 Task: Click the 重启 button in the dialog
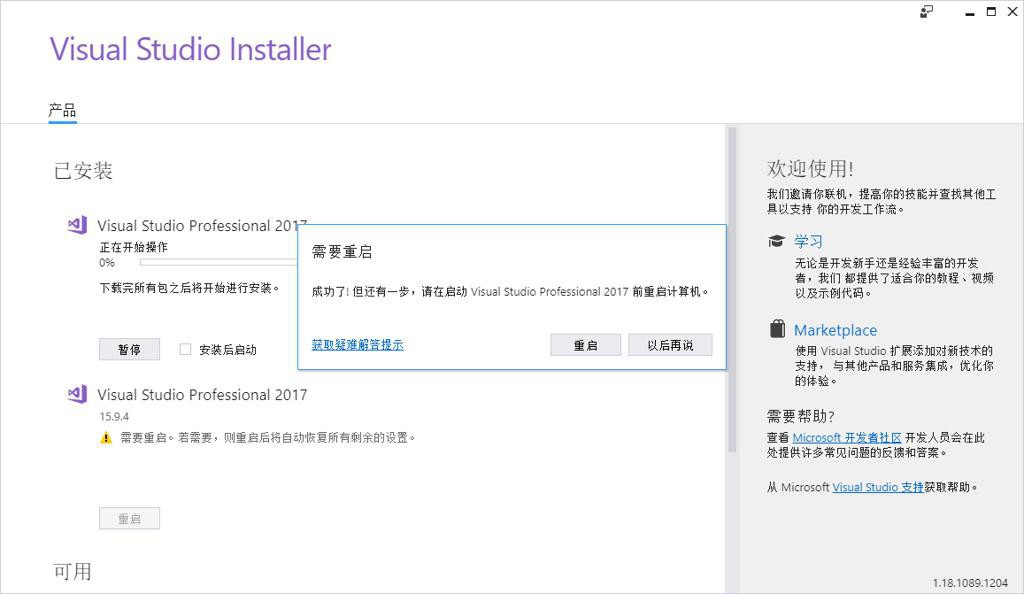coord(585,345)
